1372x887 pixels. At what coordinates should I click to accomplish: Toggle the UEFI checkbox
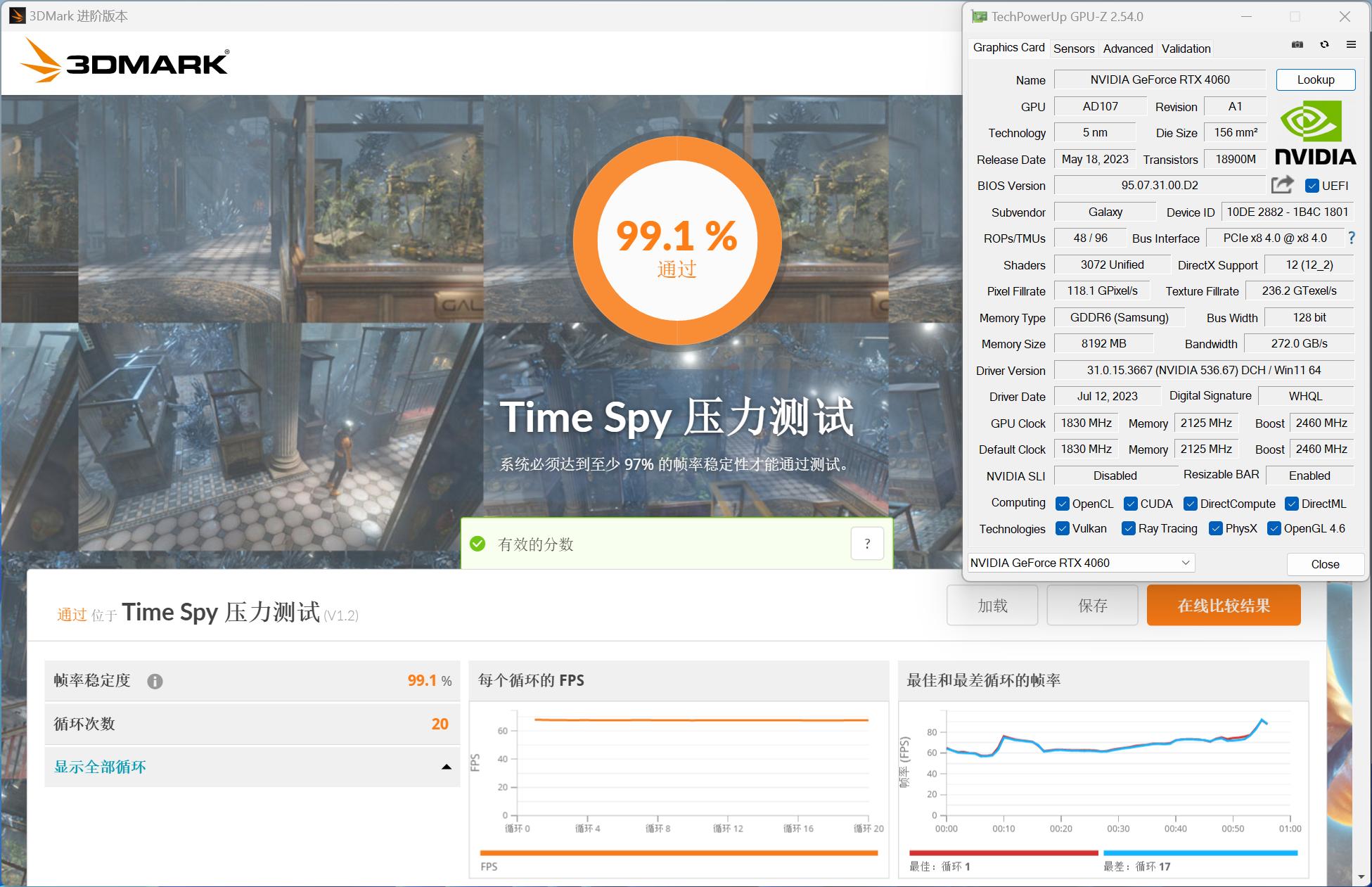[1312, 185]
